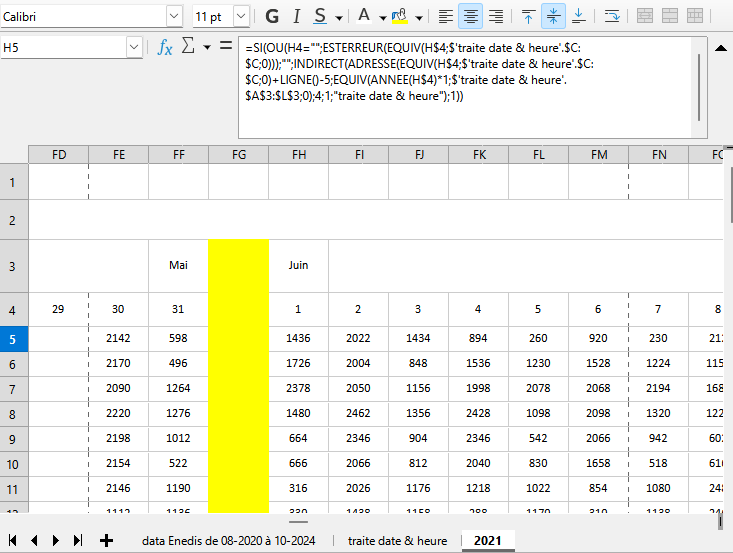Click the split cells icon

click(695, 16)
